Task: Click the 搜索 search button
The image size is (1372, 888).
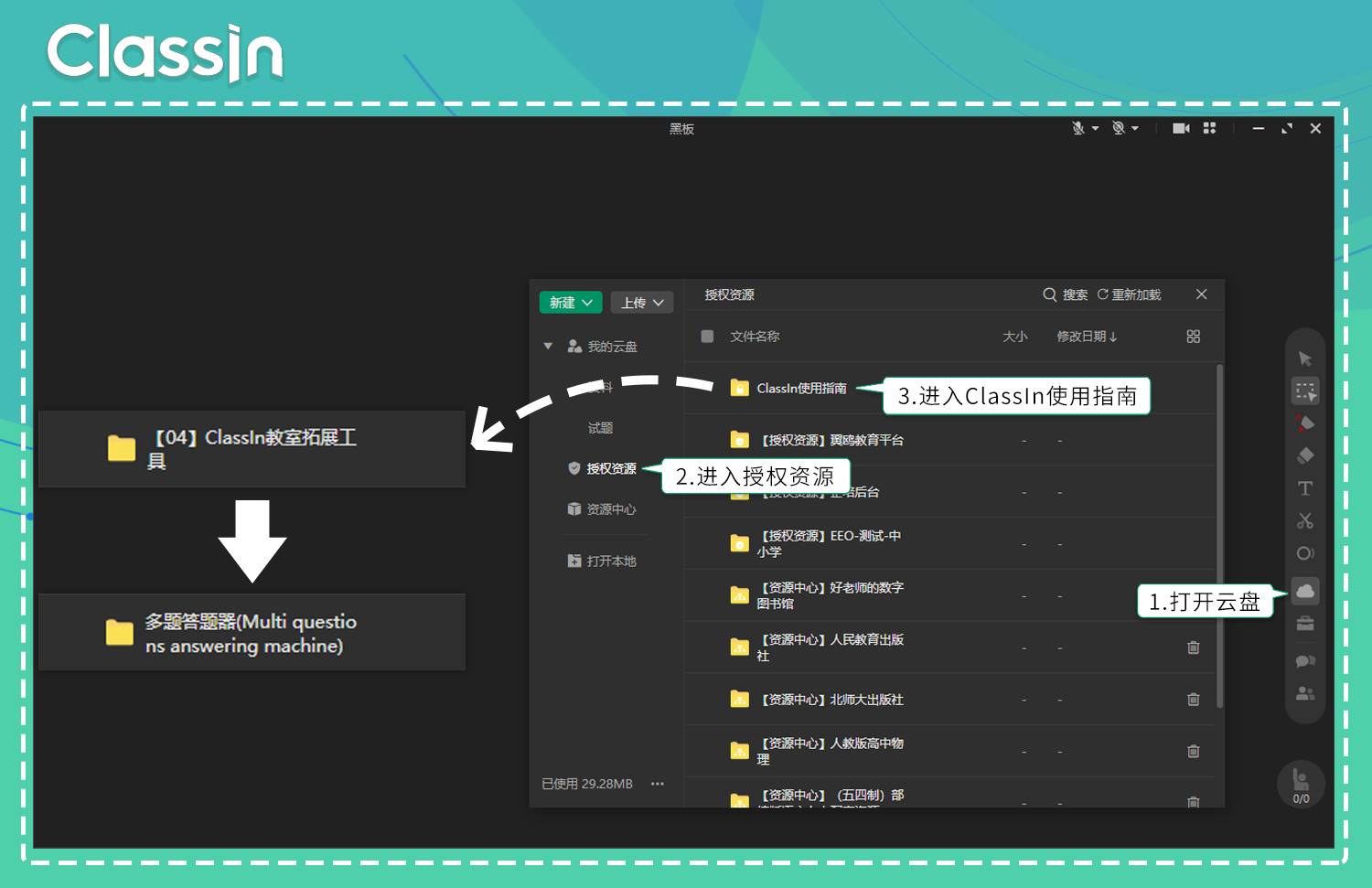Action: 1066,294
